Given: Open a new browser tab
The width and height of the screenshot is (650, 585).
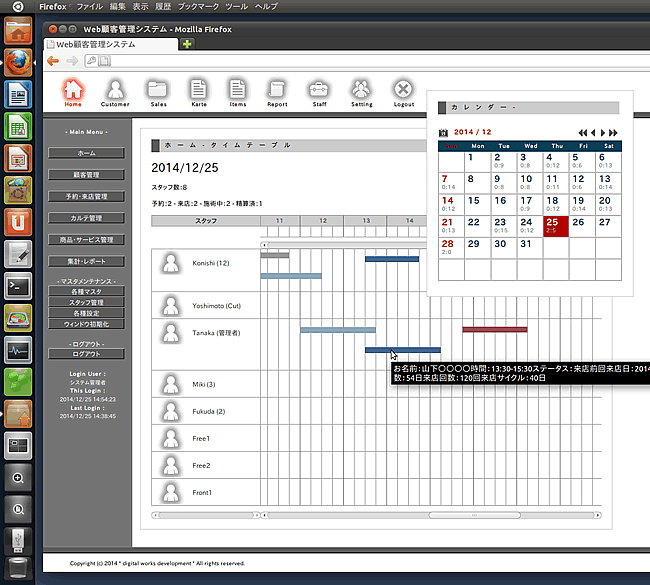Looking at the screenshot, I should [187, 44].
